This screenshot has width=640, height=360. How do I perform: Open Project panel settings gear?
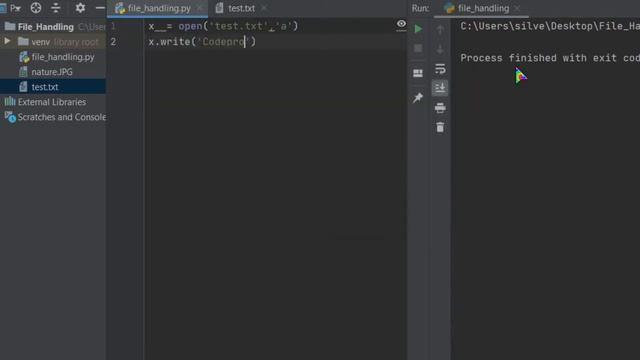tap(80, 8)
